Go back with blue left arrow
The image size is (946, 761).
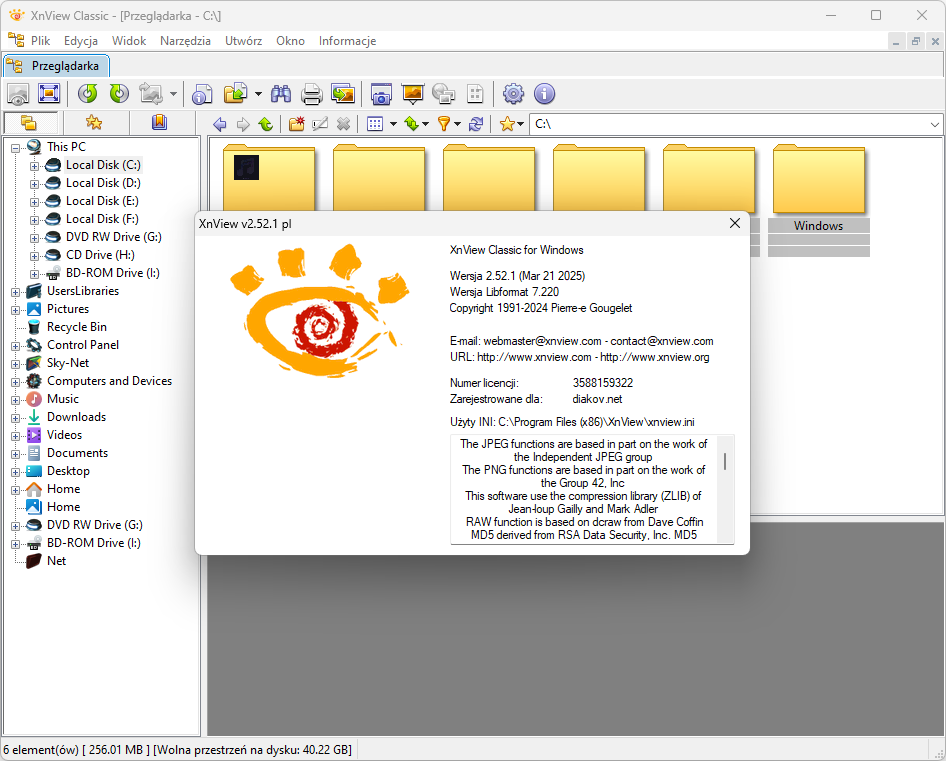pos(220,124)
